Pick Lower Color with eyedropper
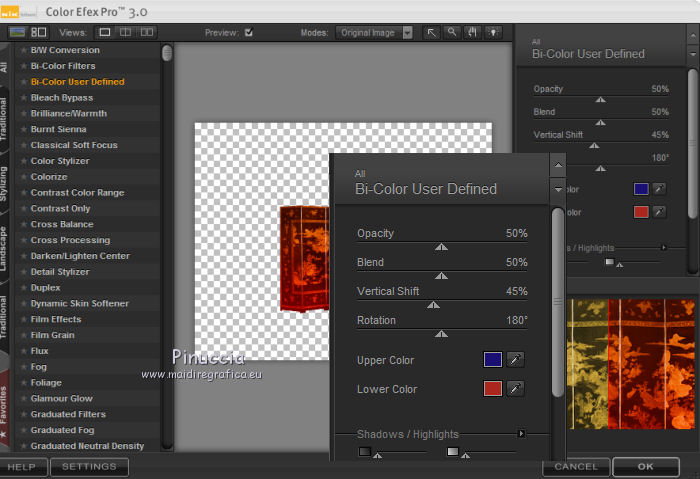This screenshot has width=700, height=479. click(516, 389)
